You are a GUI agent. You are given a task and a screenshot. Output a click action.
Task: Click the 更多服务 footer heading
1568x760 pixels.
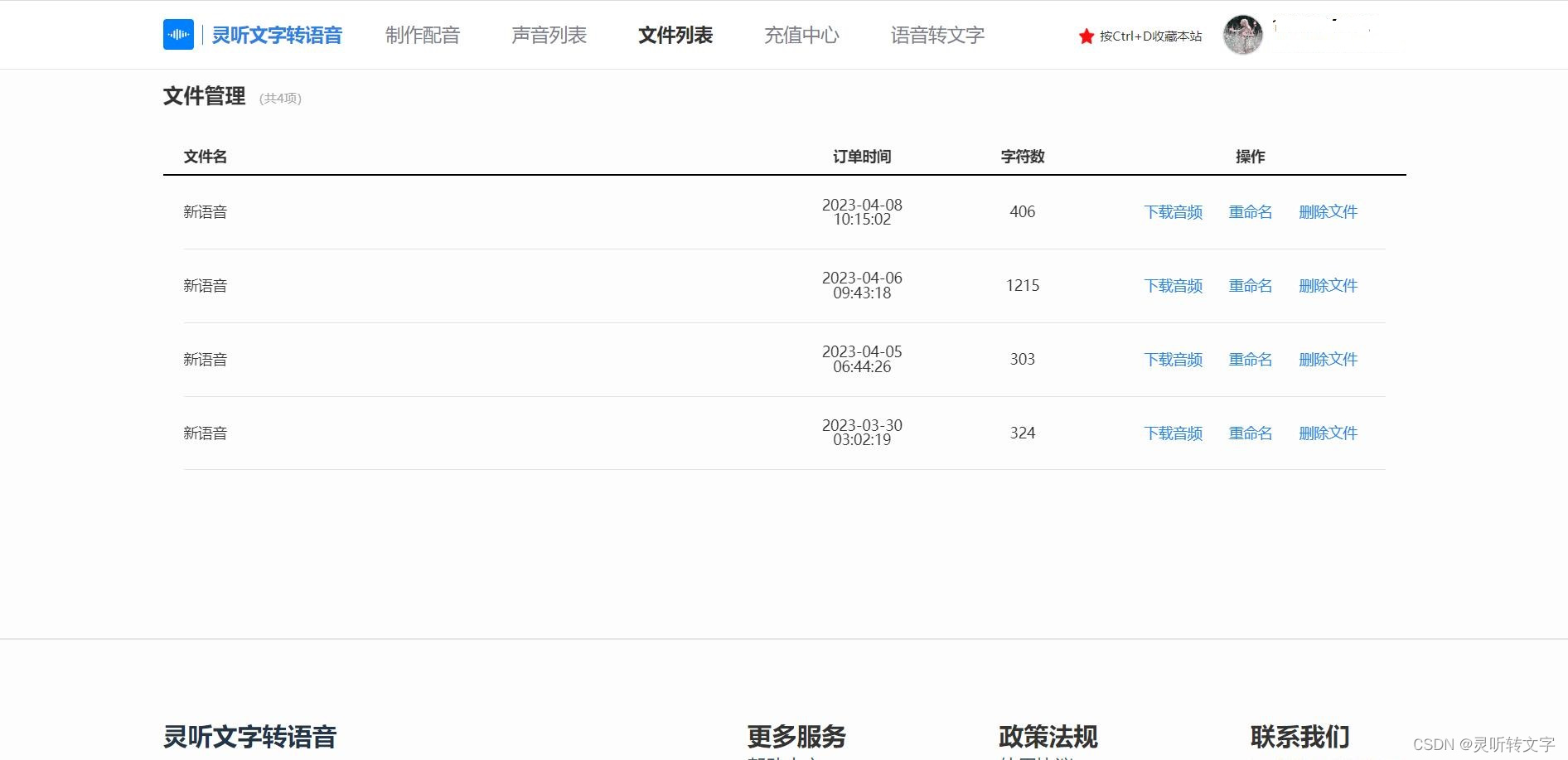pyautogui.click(x=796, y=737)
